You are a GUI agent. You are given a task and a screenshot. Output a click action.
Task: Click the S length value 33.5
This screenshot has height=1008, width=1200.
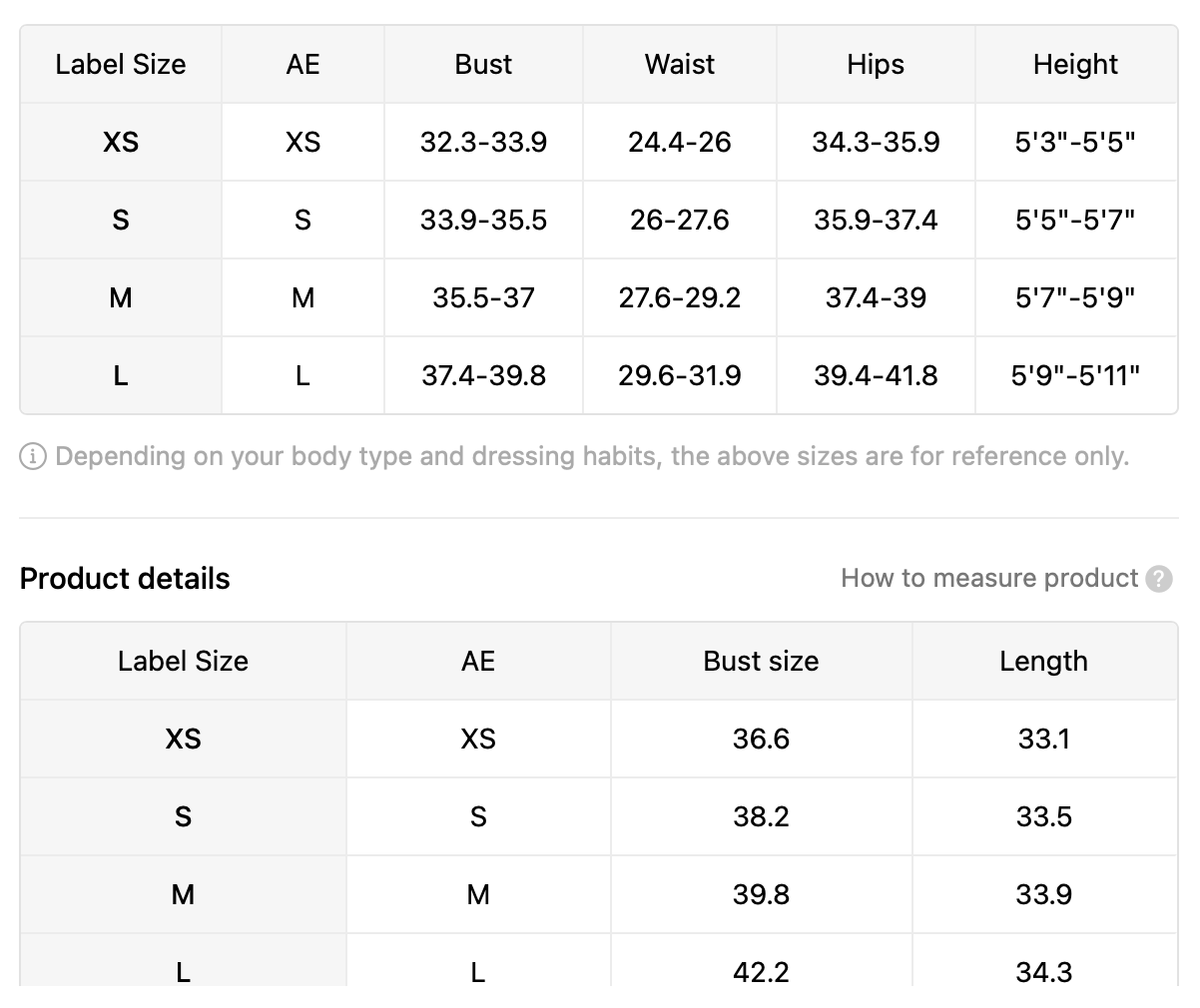tap(1044, 816)
